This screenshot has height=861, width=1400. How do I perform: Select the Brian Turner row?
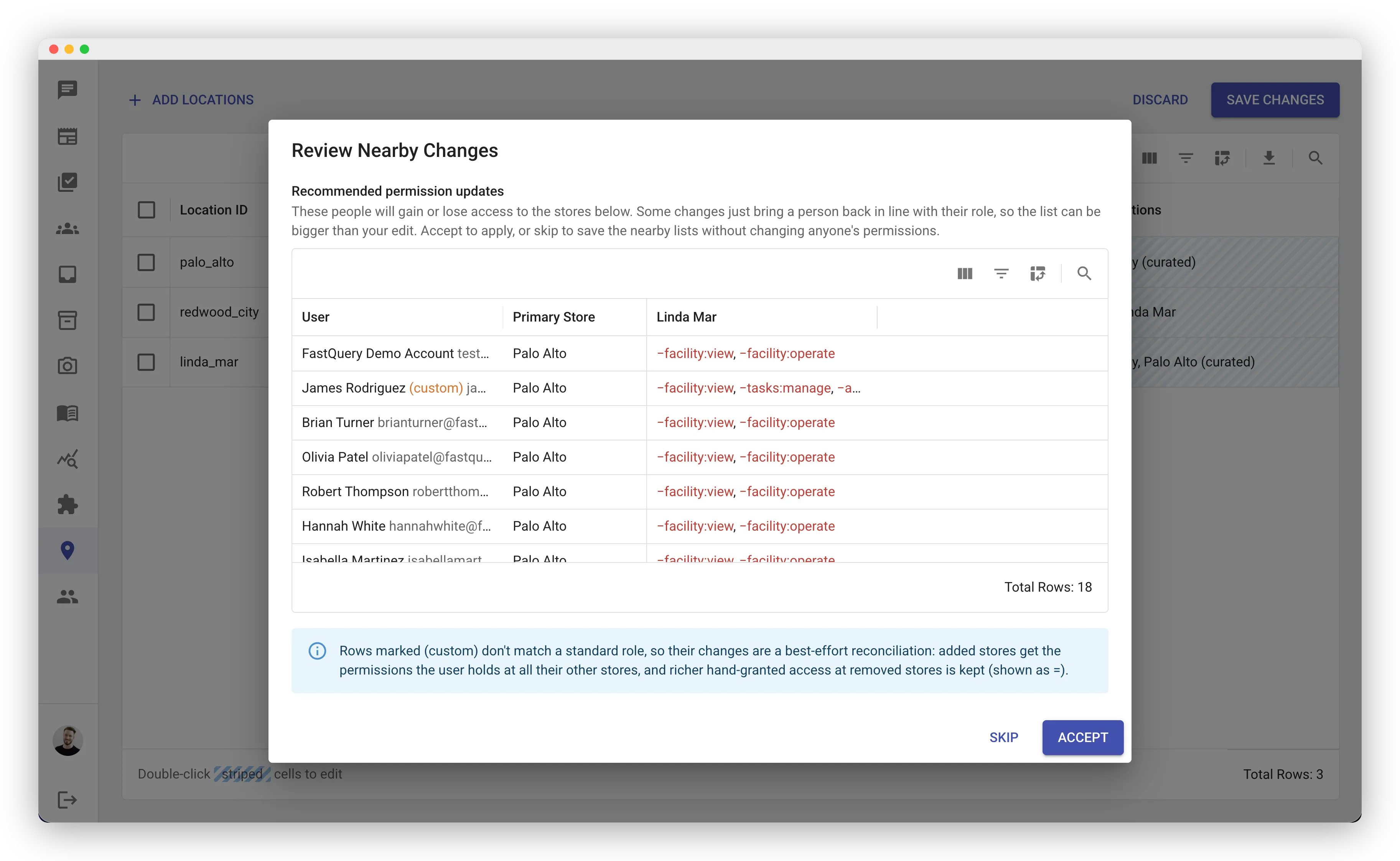click(700, 422)
